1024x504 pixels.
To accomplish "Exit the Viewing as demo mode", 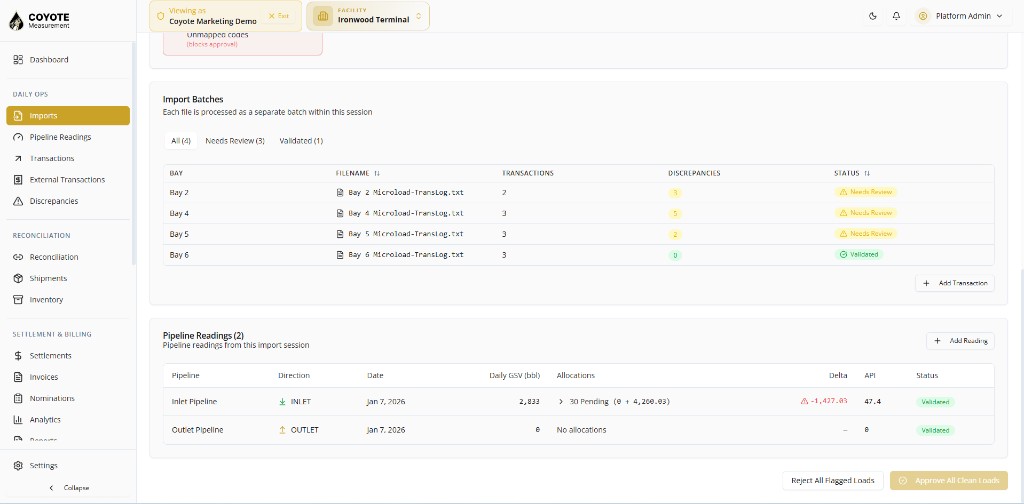I will pos(279,16).
